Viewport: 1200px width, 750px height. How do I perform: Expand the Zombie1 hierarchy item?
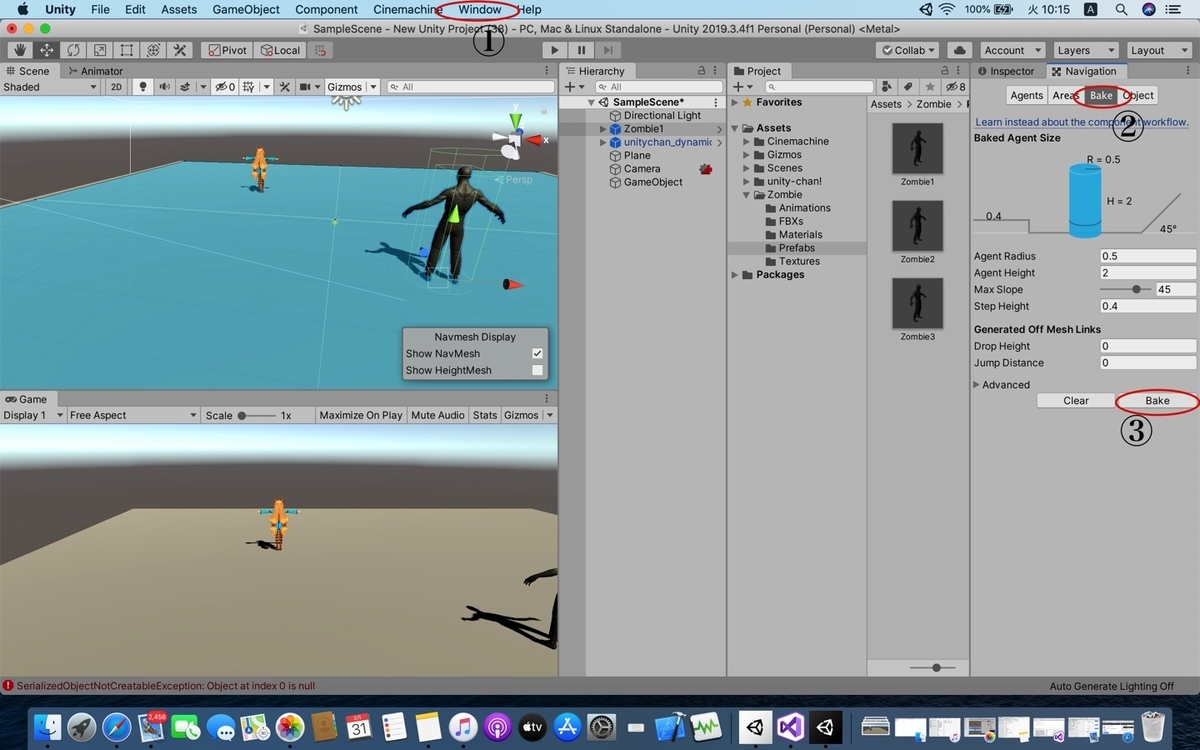(x=603, y=129)
